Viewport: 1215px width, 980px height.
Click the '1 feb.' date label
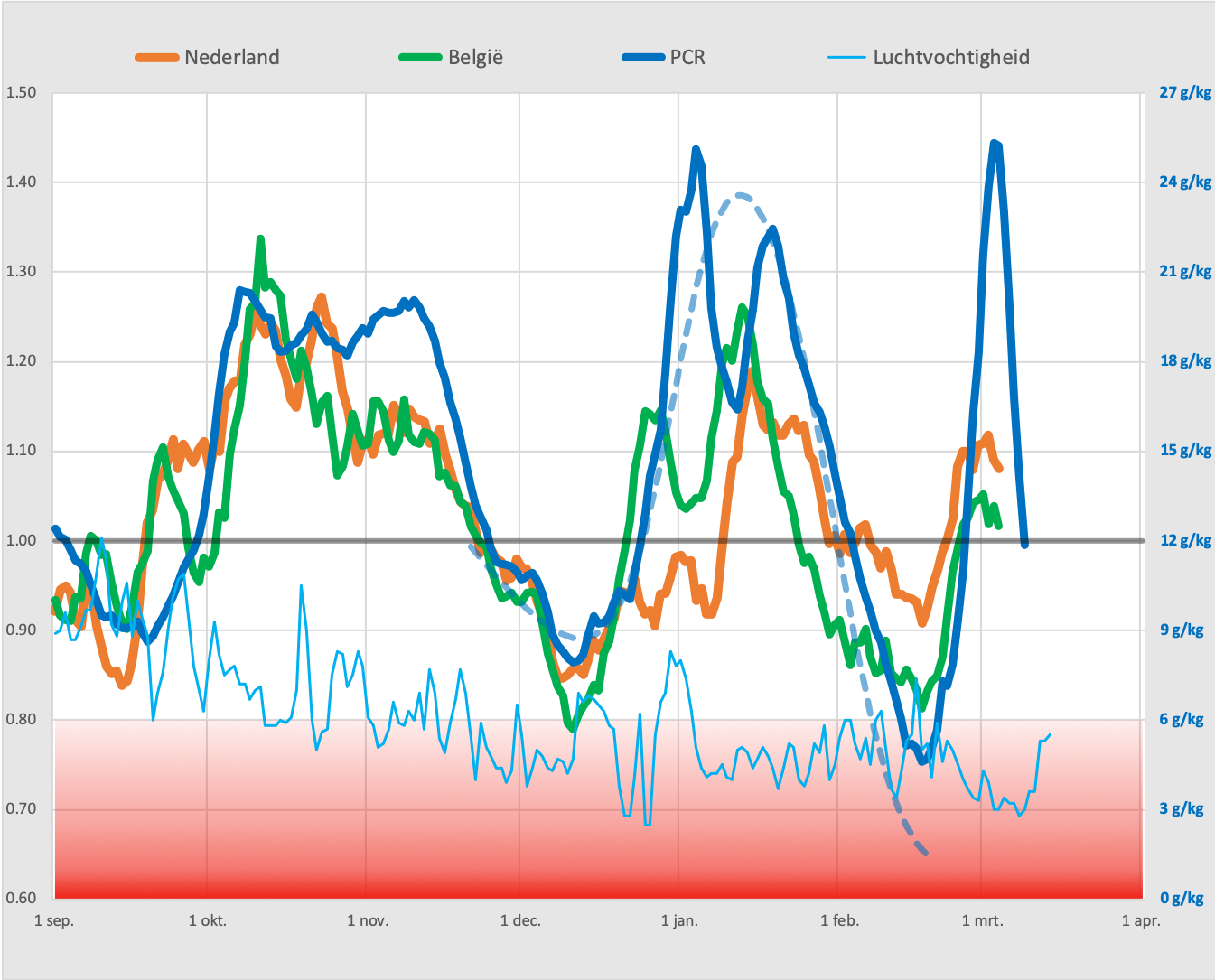pyautogui.click(x=839, y=920)
